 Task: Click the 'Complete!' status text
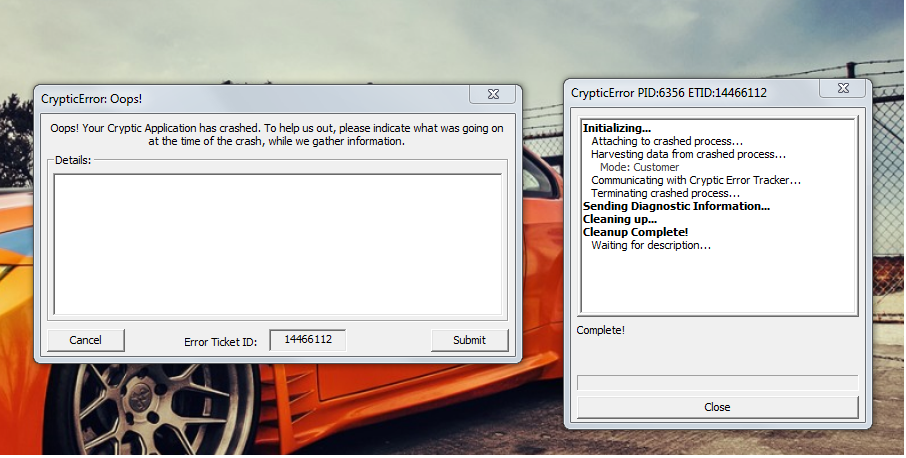tap(600, 330)
